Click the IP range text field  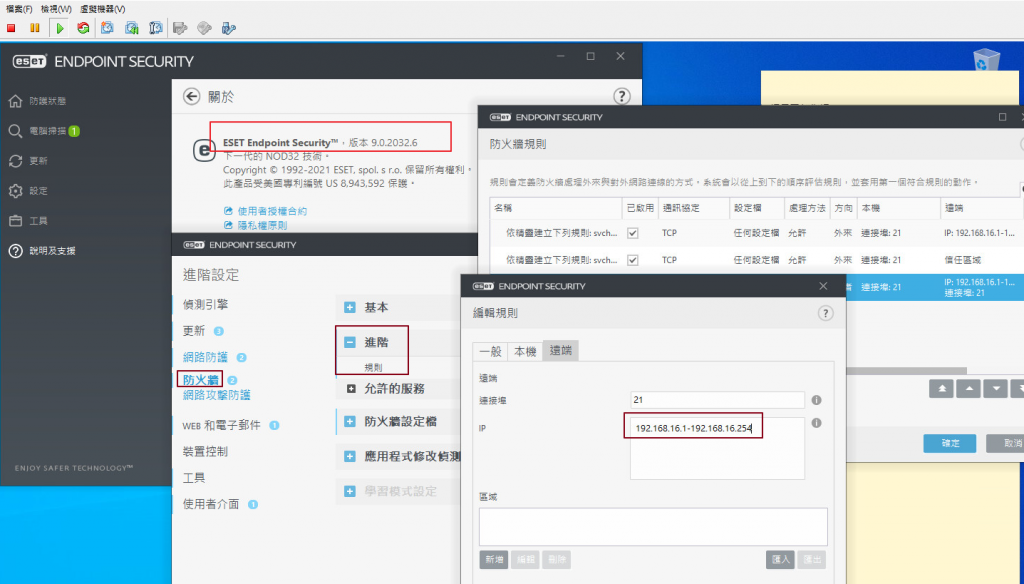pyautogui.click(x=717, y=448)
